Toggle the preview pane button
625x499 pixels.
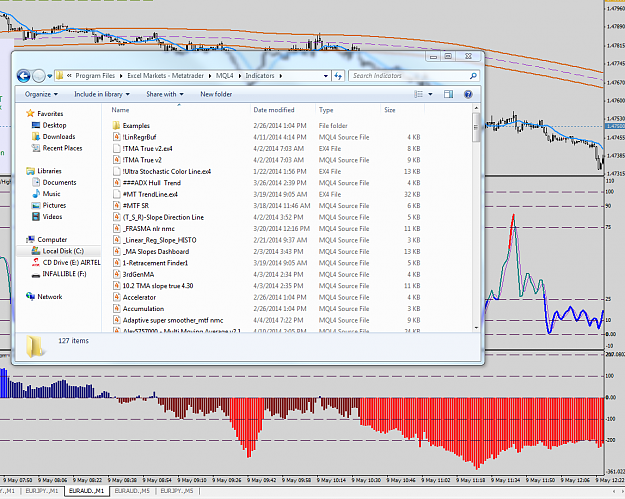coord(448,94)
